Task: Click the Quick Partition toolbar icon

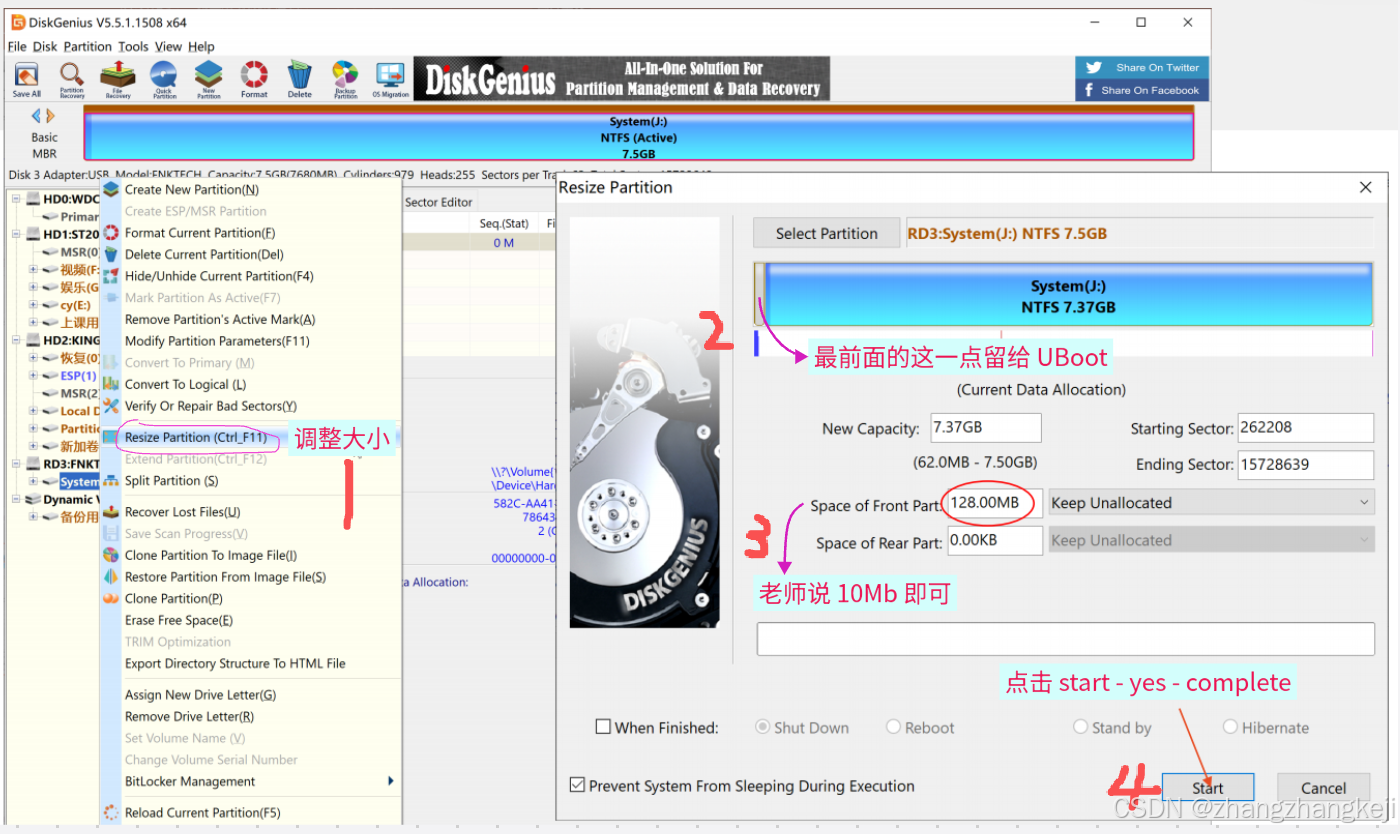Action: 164,79
